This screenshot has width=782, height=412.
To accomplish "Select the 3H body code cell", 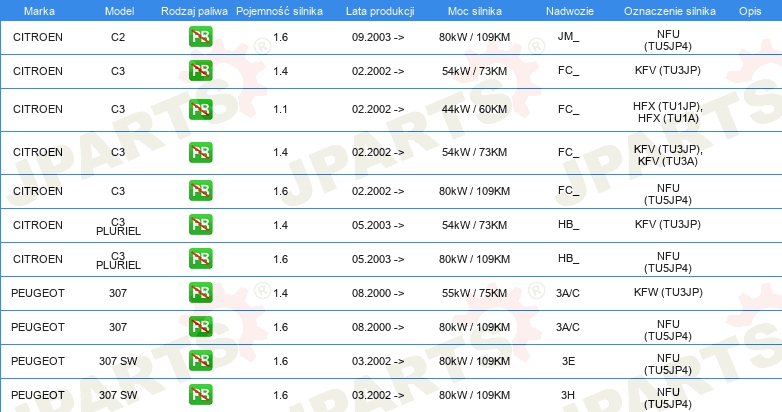I will click(568, 395).
